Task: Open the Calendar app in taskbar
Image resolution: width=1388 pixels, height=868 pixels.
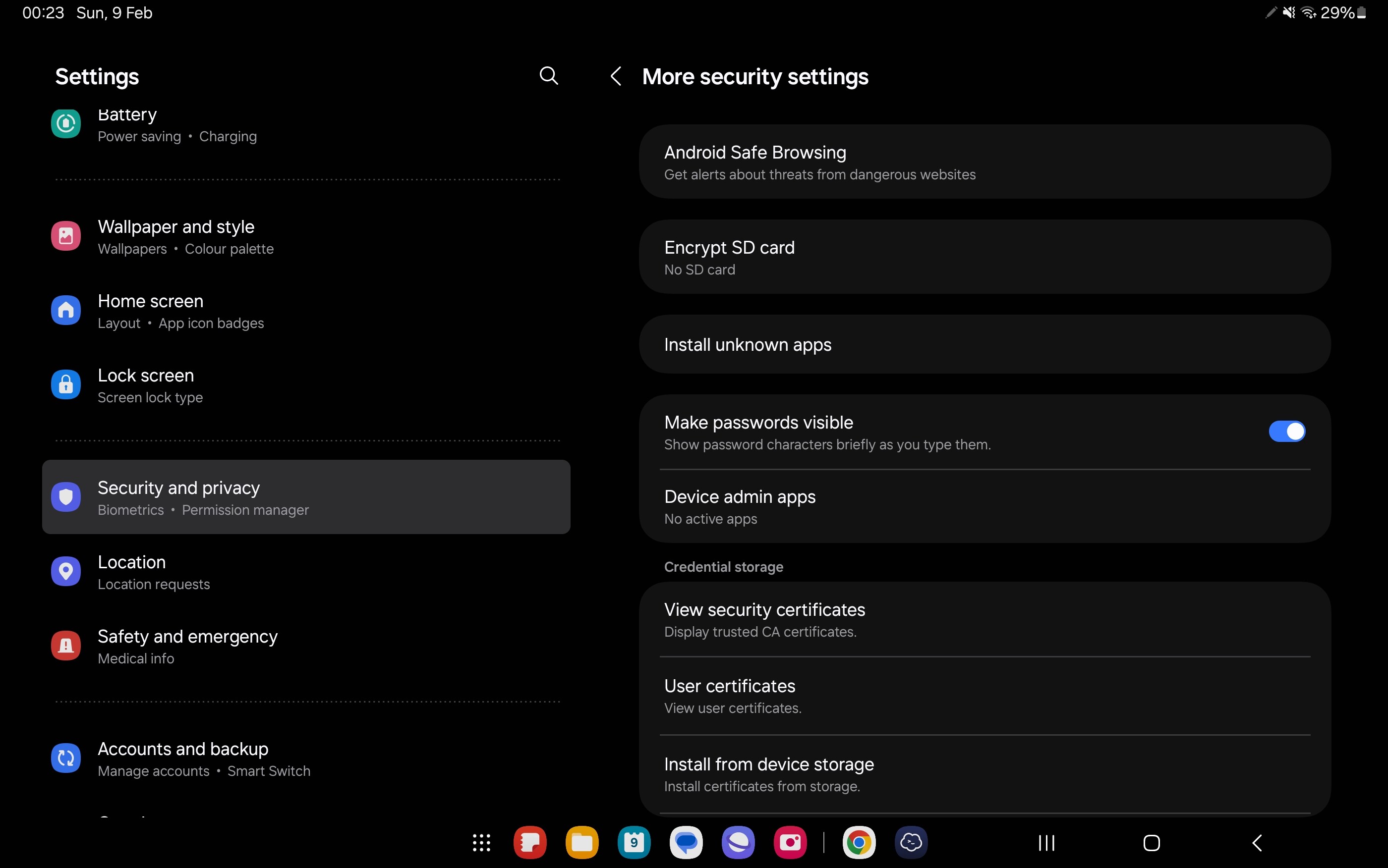Action: click(x=634, y=843)
